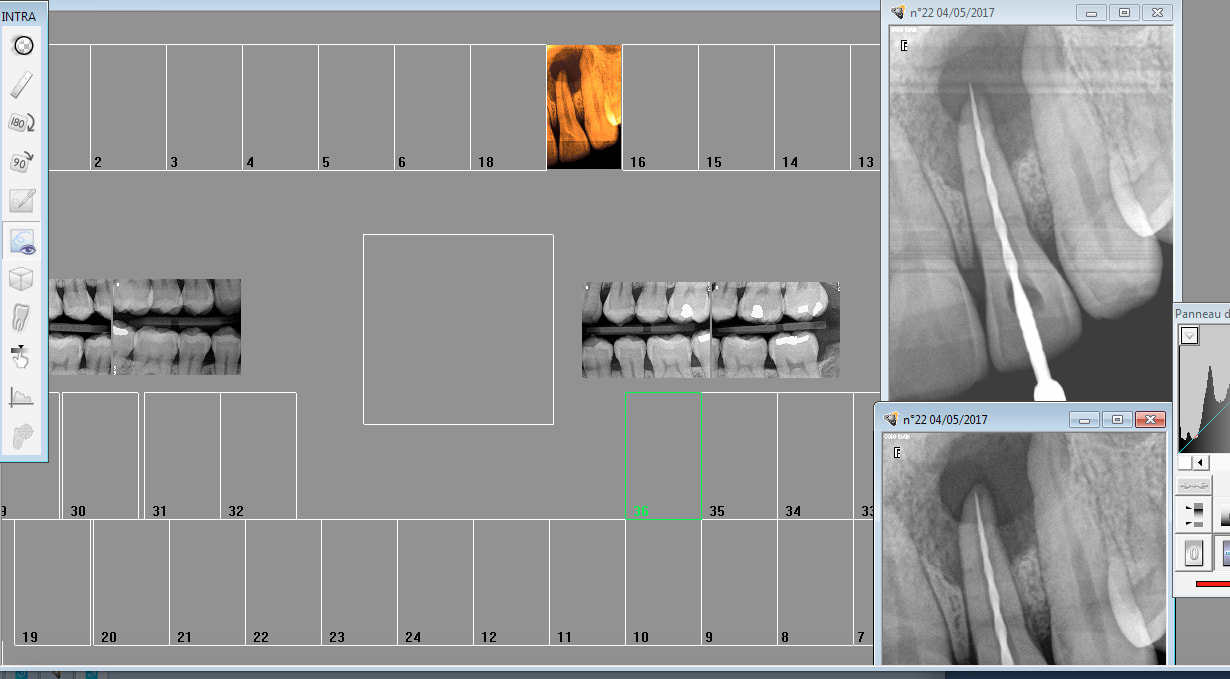1230x679 pixels.
Task: Select the ruler measurement tool
Action: coord(23,84)
